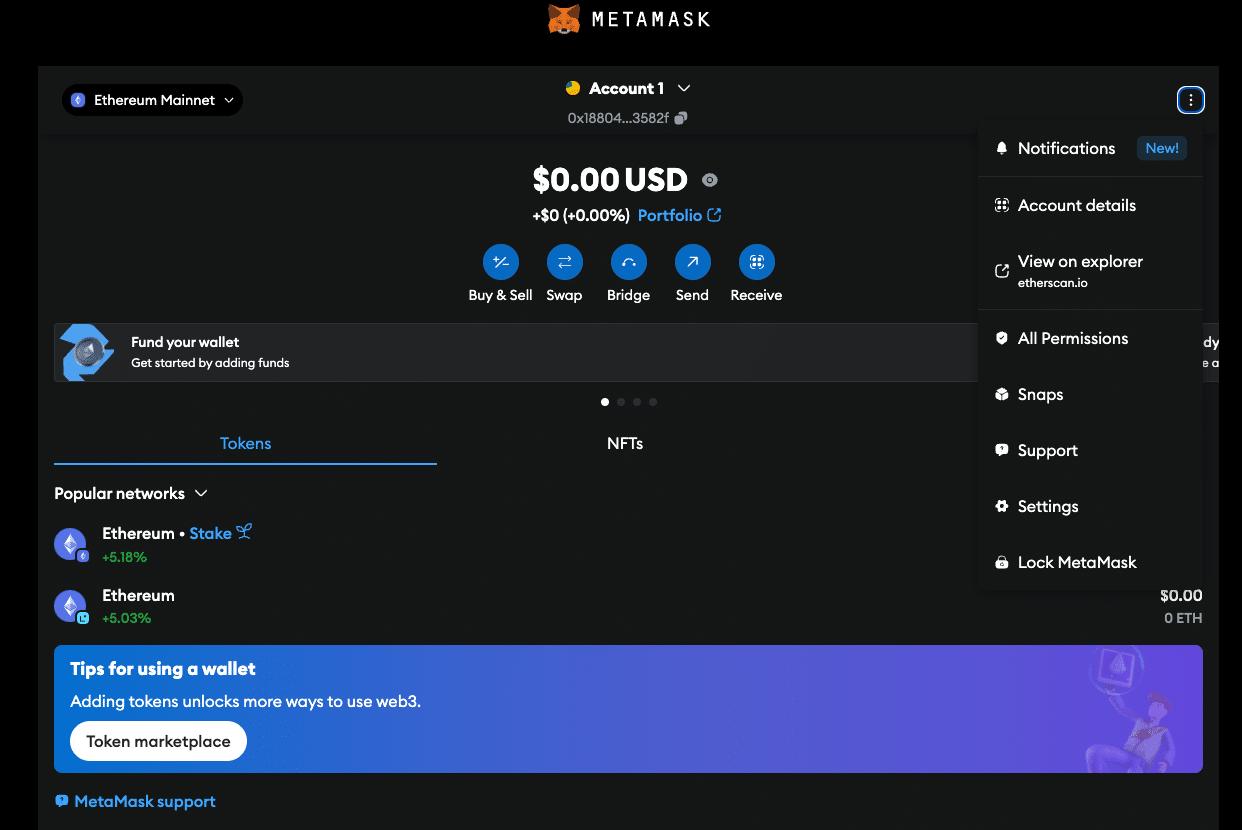Select the second carousel dot indicator
The width and height of the screenshot is (1242, 830).
[x=621, y=401]
